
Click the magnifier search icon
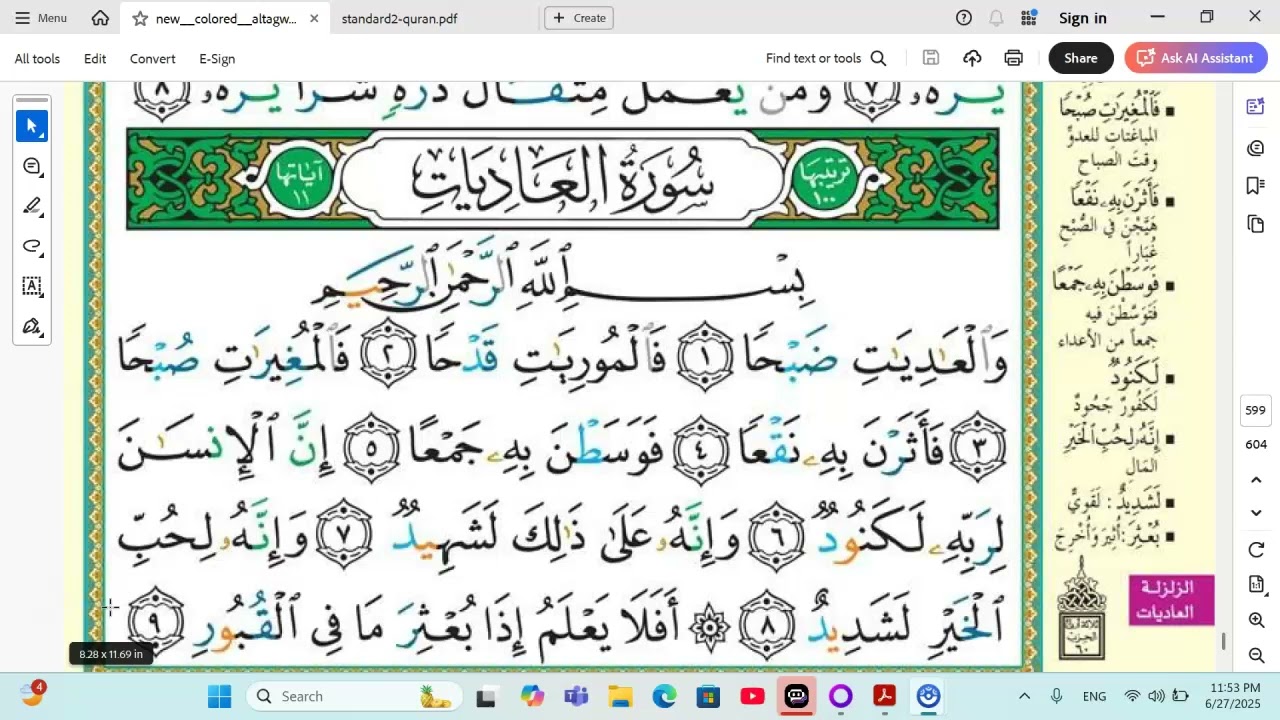tap(878, 58)
